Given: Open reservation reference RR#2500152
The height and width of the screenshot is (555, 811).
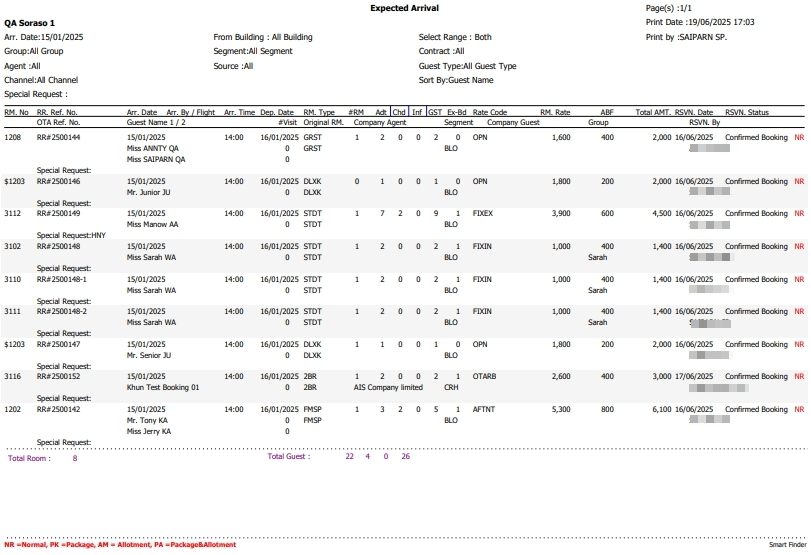Looking at the screenshot, I should (58, 377).
